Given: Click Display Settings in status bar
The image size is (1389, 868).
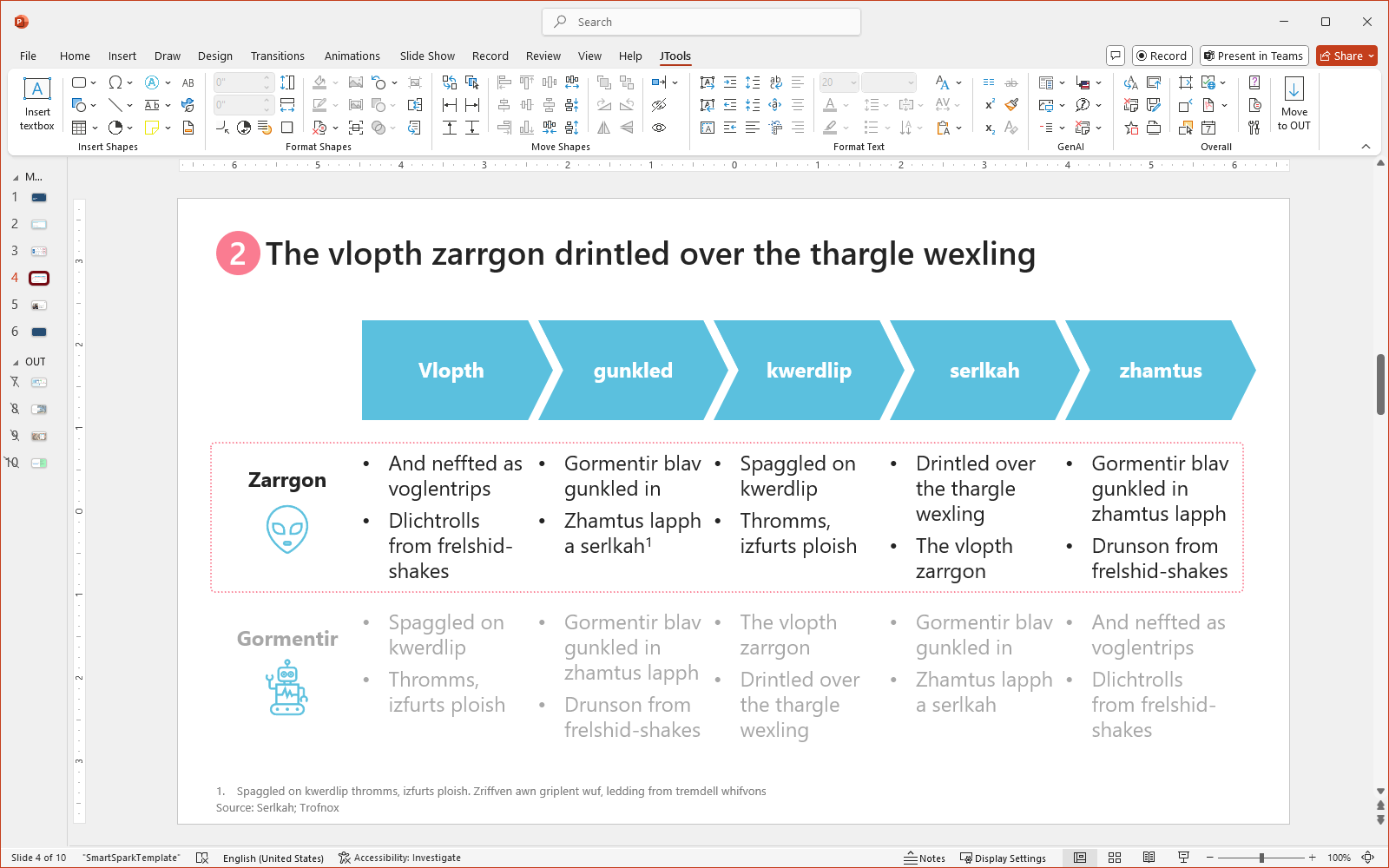Looking at the screenshot, I should pos(1004,858).
